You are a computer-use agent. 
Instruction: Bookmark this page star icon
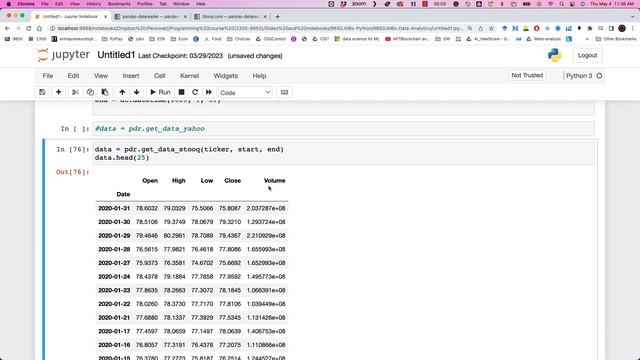pos(491,28)
